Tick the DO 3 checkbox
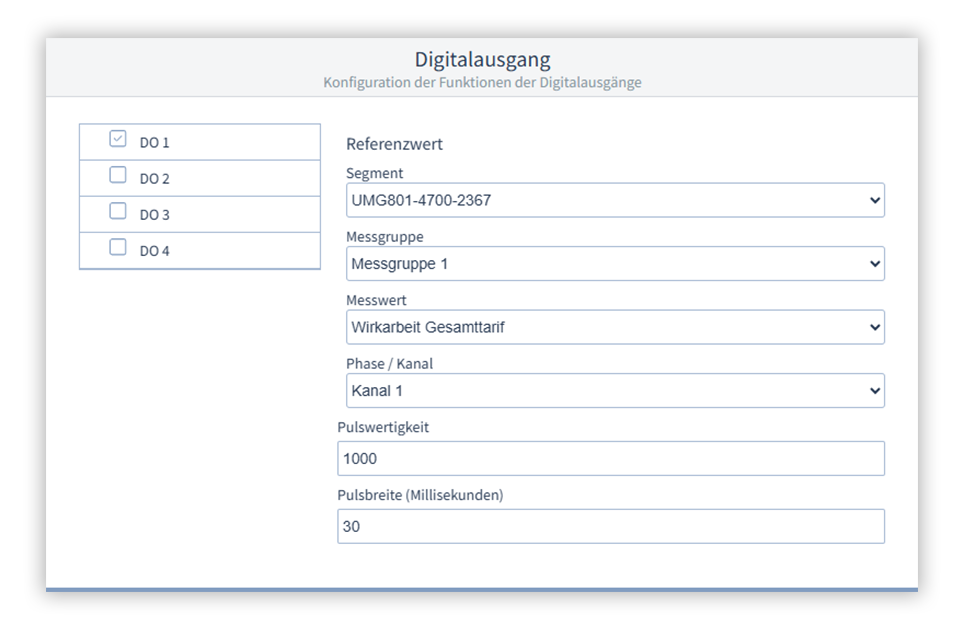This screenshot has width=963, height=630. 118,212
